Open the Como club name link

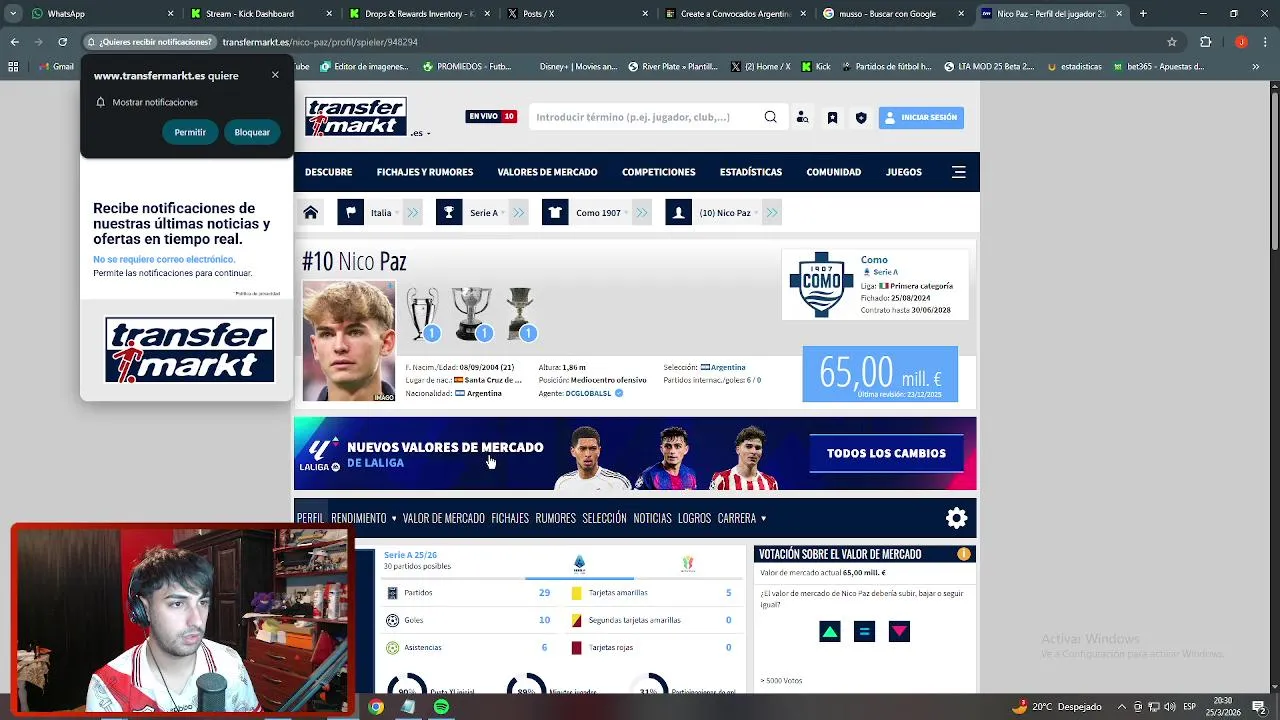(x=874, y=260)
